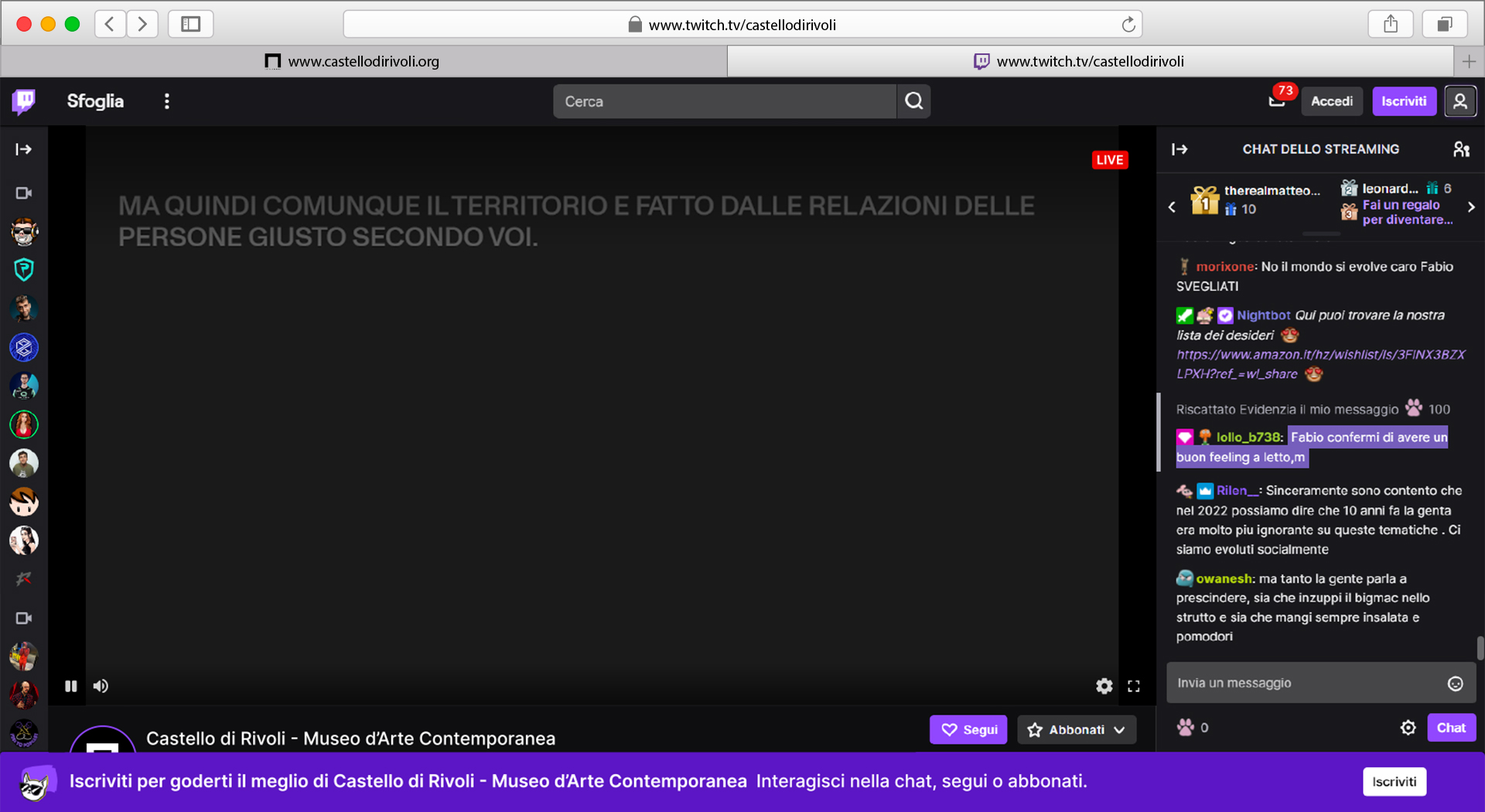
Task: Show next gift leaderboard entry
Action: click(1471, 207)
